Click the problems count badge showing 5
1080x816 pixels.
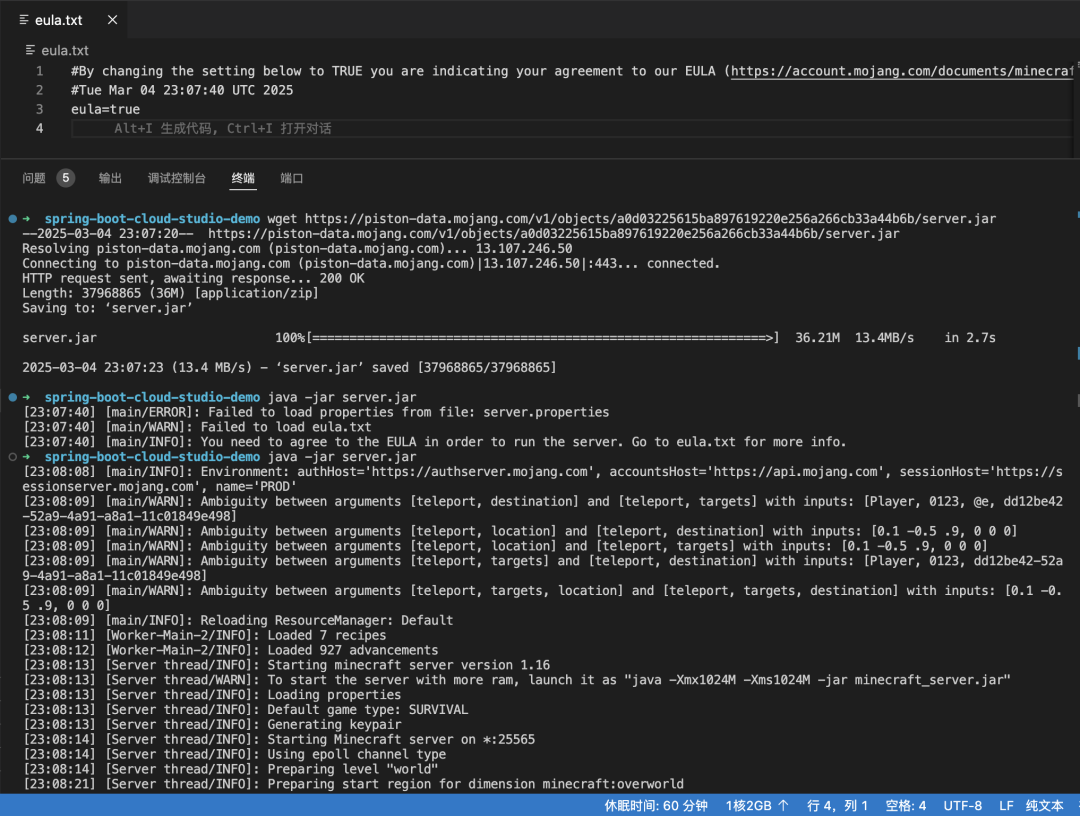pyautogui.click(x=66, y=178)
